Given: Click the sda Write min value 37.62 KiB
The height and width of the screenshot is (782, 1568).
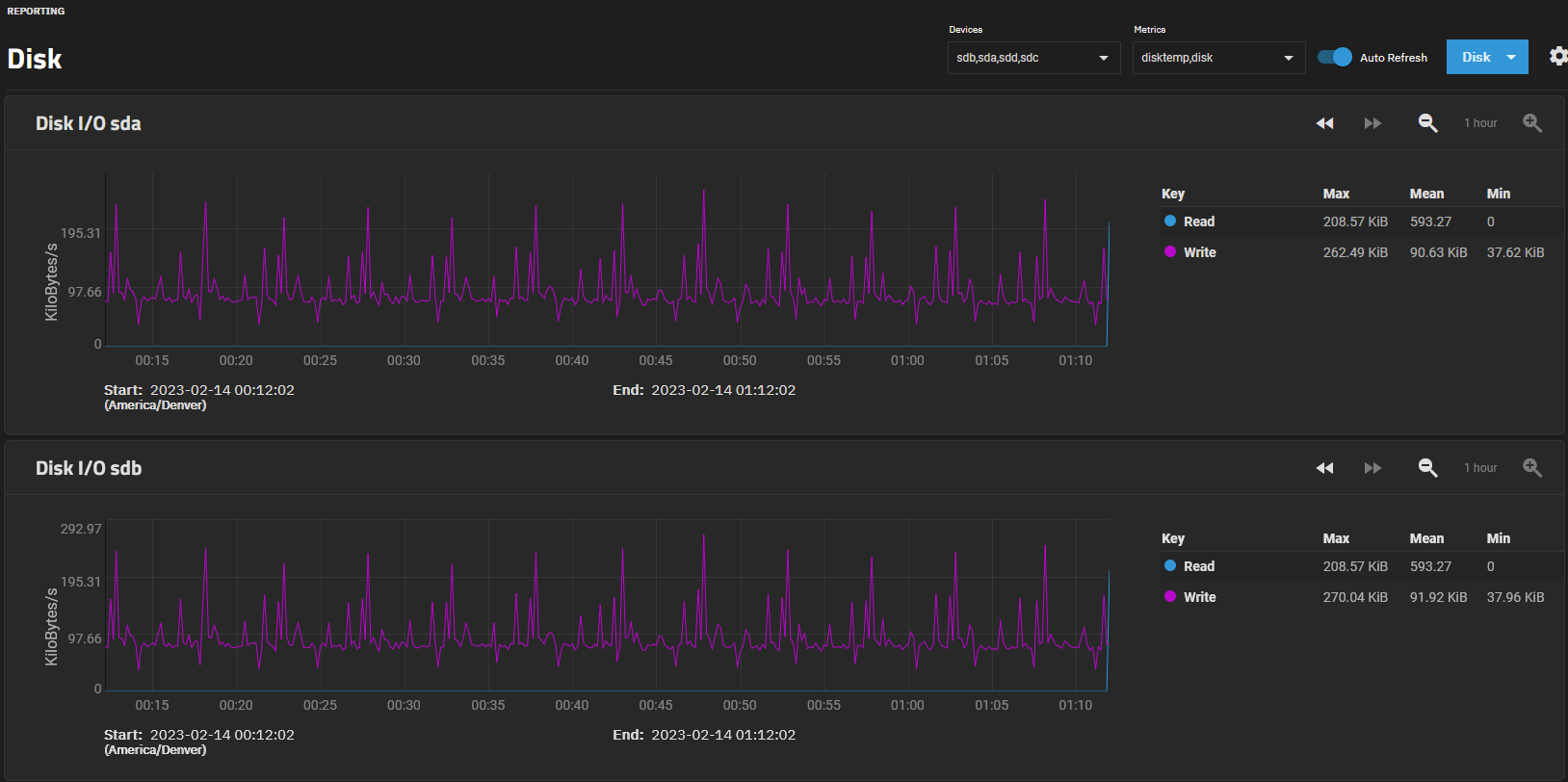Looking at the screenshot, I should (1515, 252).
